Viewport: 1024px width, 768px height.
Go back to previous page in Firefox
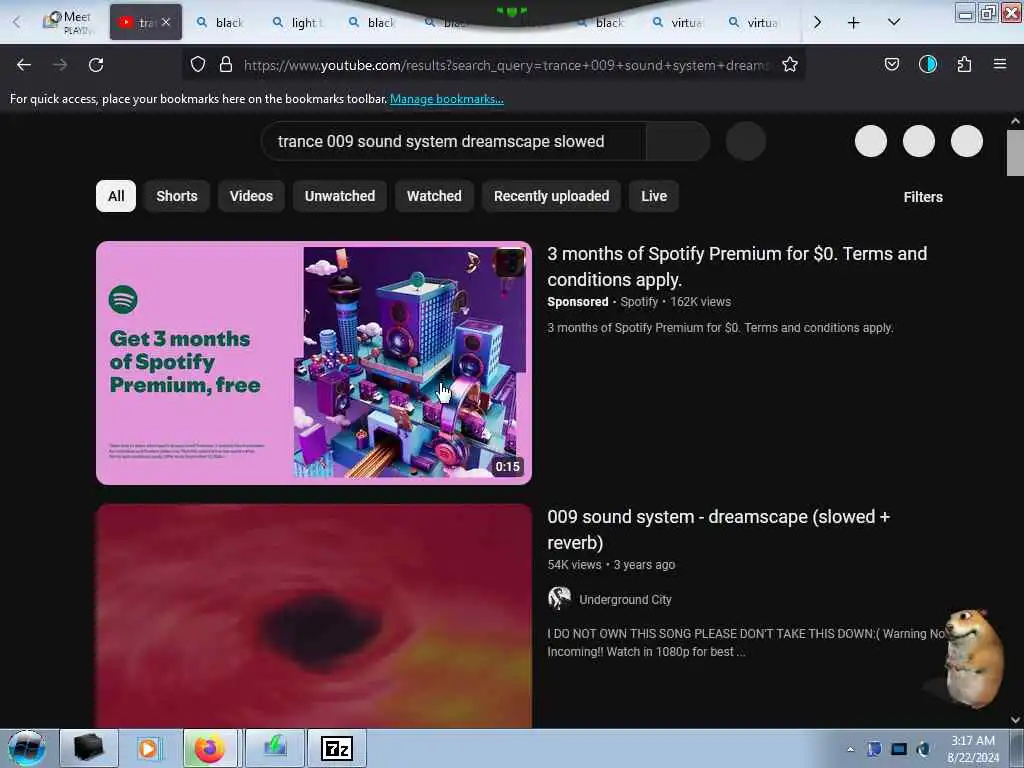point(24,65)
